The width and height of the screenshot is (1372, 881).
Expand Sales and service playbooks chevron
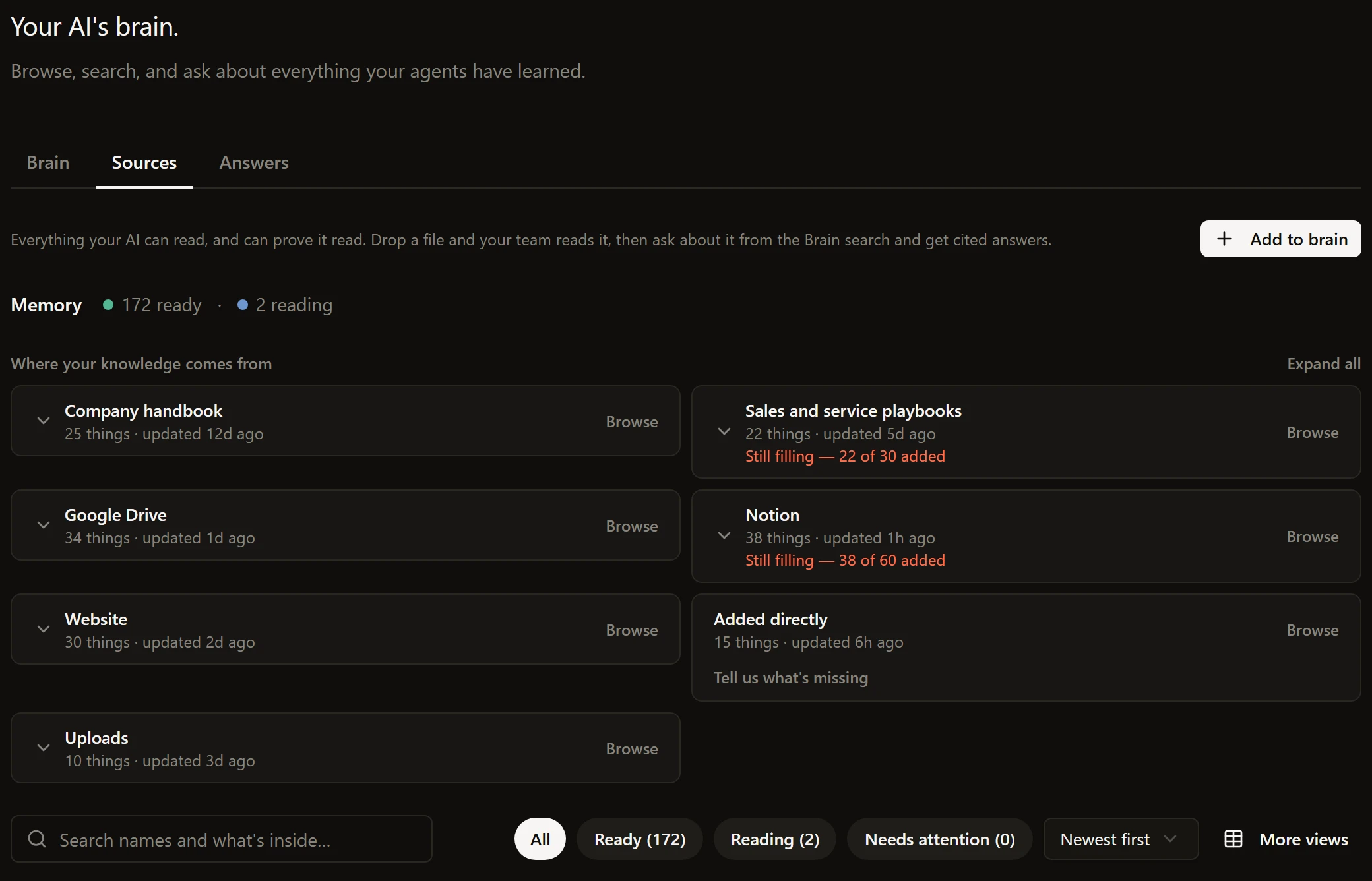tap(724, 431)
